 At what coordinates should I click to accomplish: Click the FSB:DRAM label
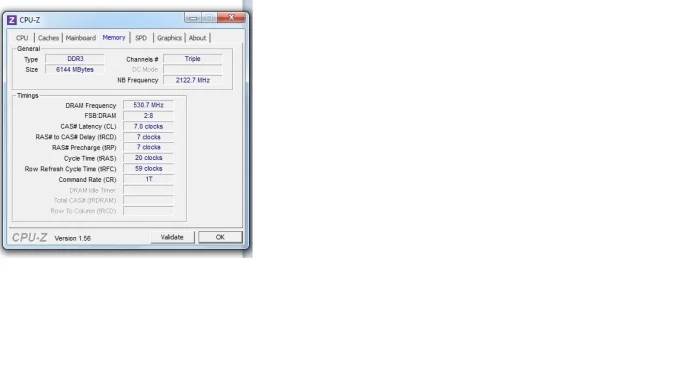(100, 116)
